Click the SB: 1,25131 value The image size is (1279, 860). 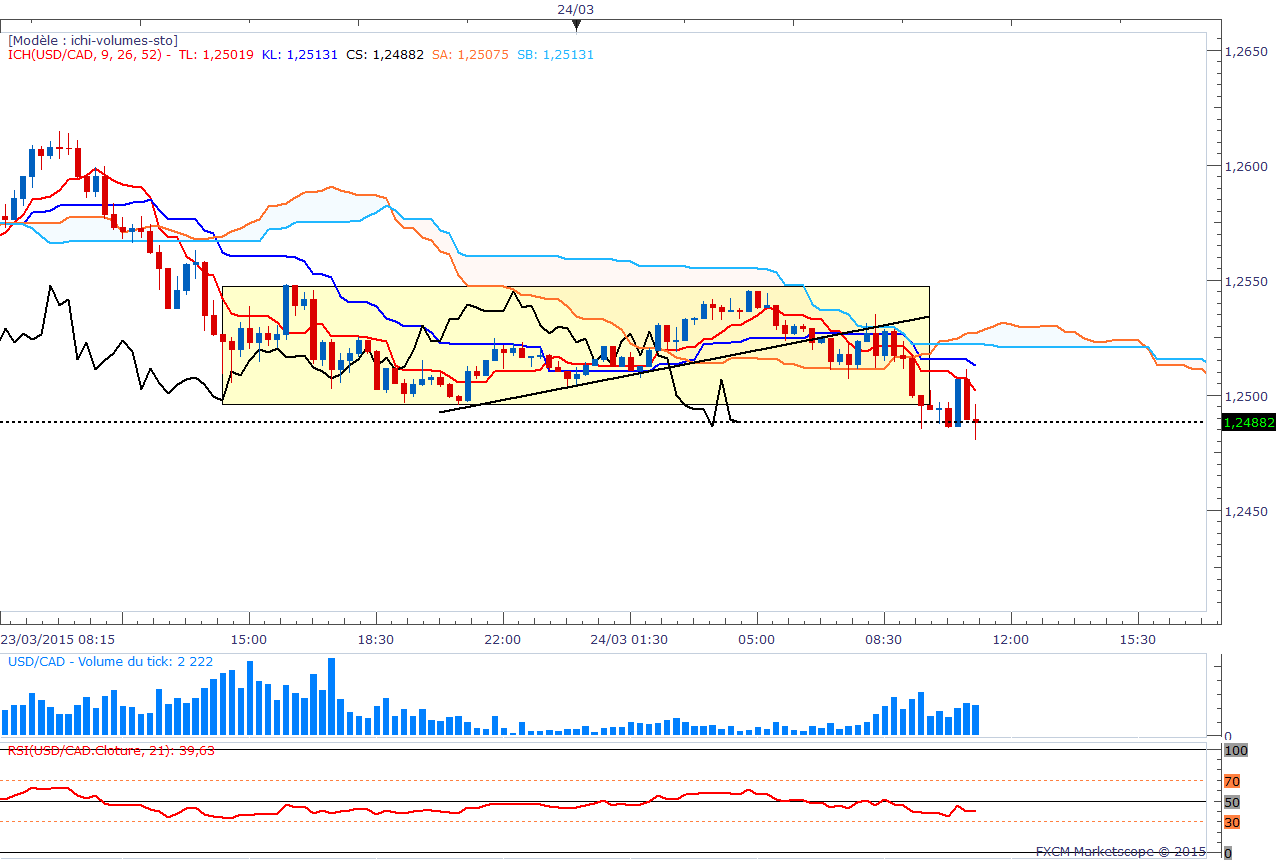point(555,55)
